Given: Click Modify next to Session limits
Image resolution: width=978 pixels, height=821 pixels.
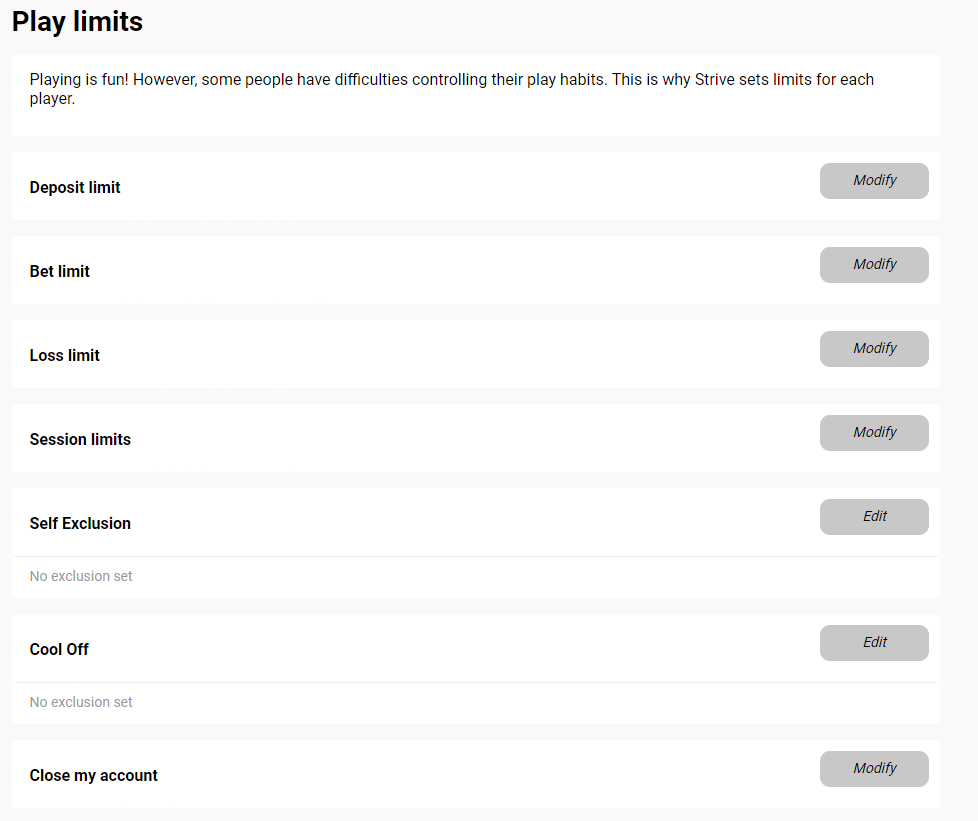Looking at the screenshot, I should 873,432.
